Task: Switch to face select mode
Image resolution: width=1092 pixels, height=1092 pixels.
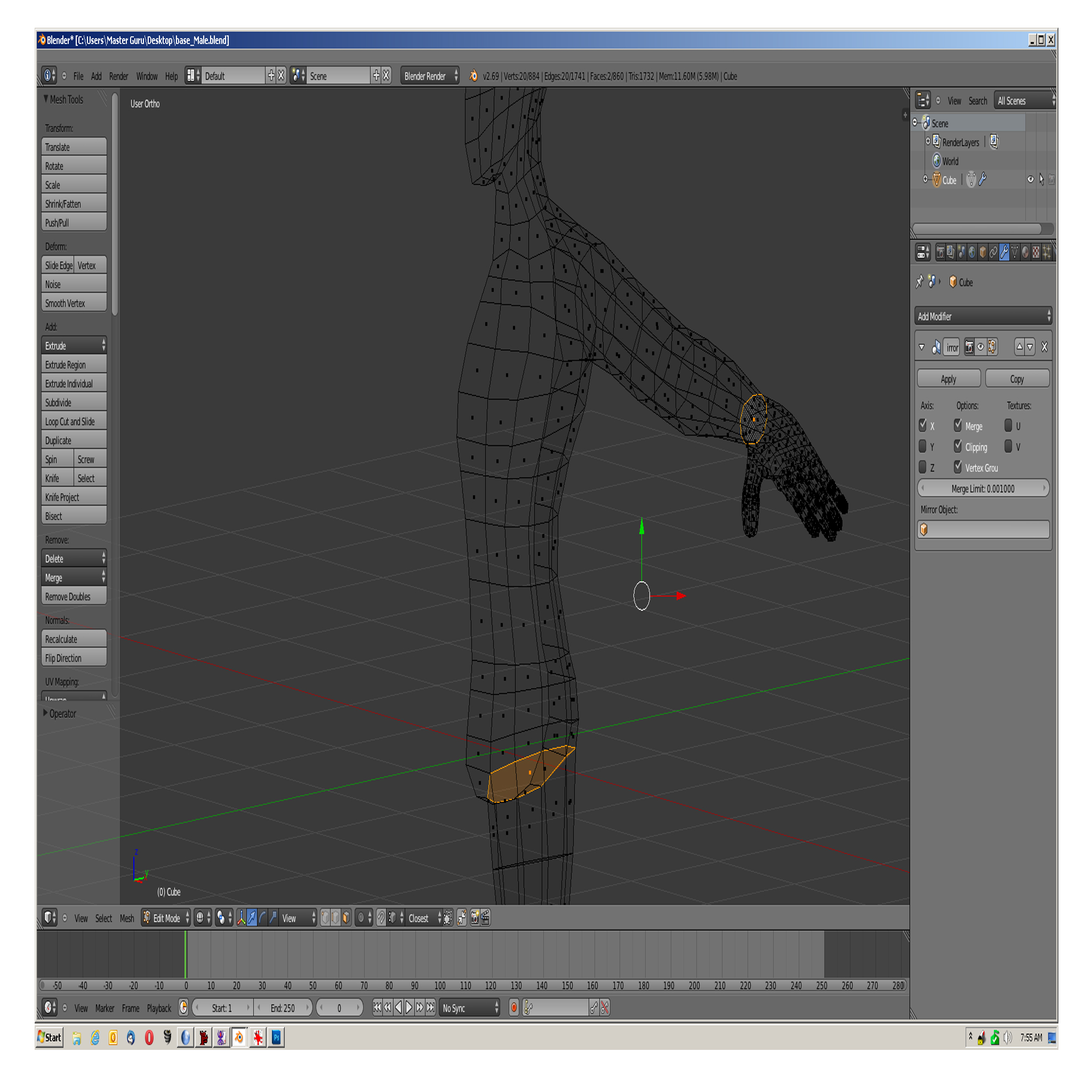Action: [347, 918]
